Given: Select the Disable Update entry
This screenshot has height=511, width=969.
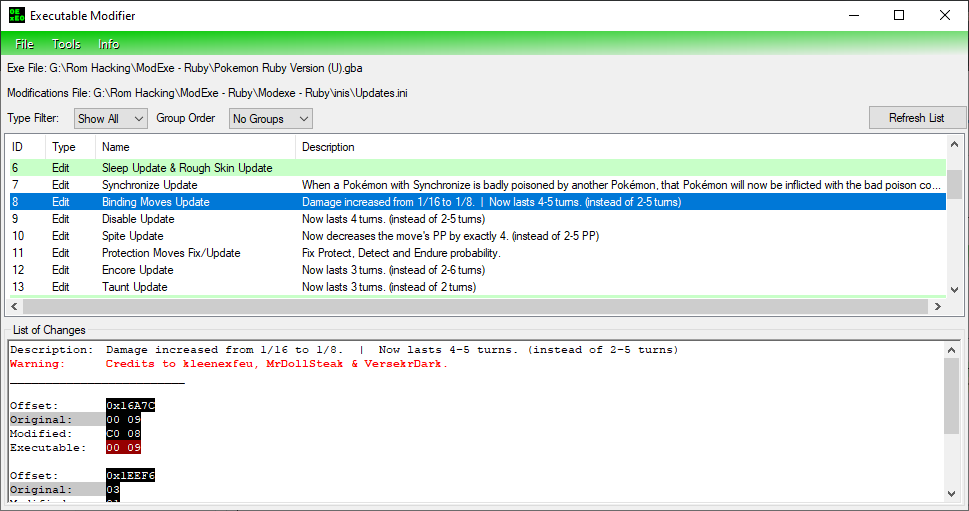Looking at the screenshot, I should tap(138, 219).
